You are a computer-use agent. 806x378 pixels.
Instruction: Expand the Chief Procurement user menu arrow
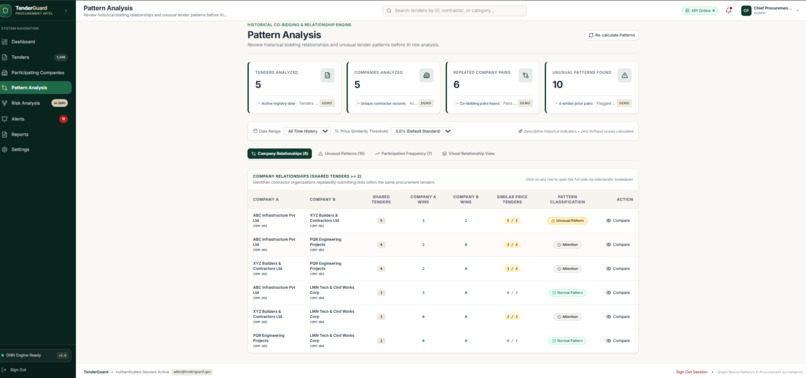798,10
